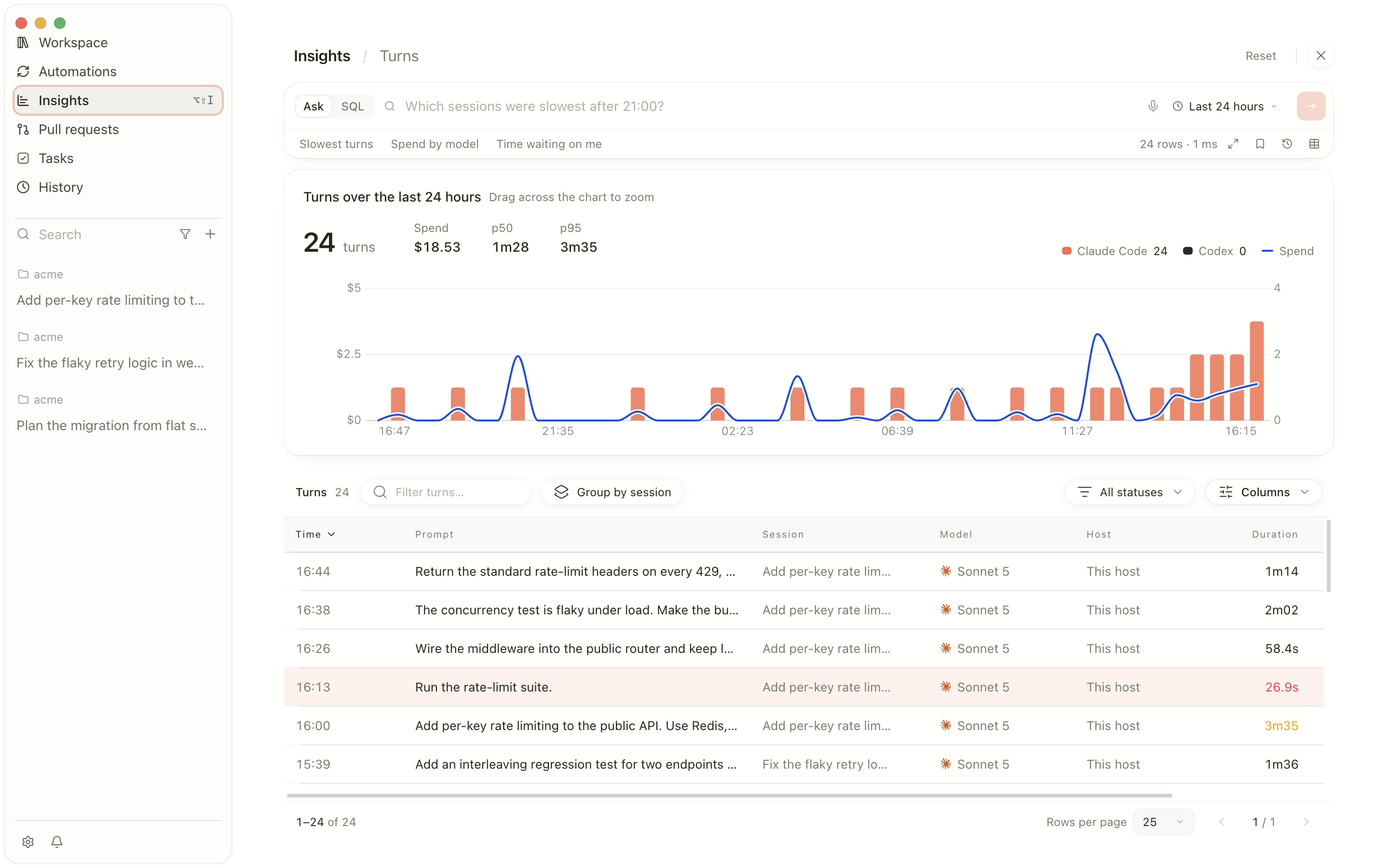Click the Prompt column header

[x=434, y=534]
